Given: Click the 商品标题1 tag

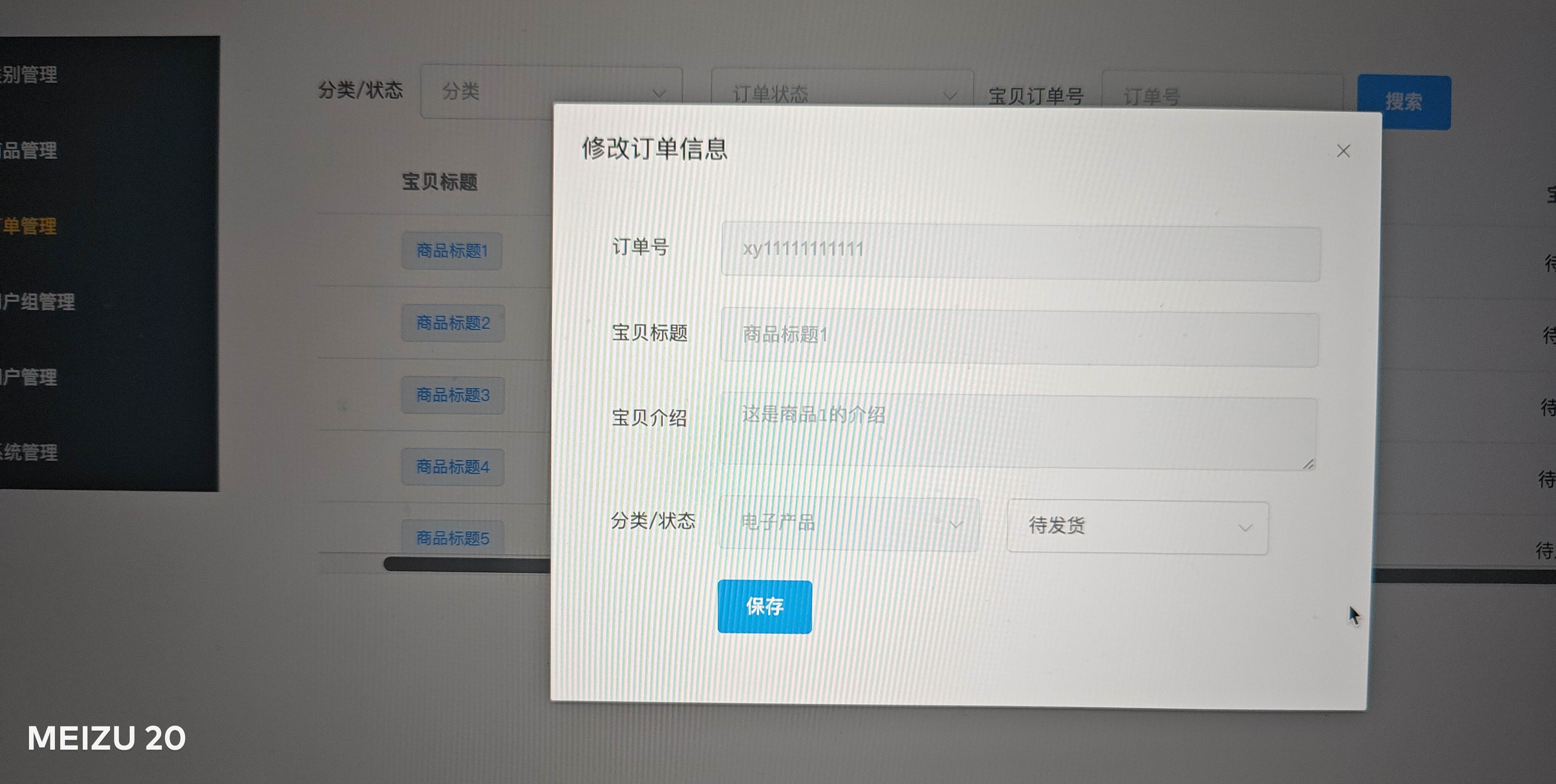Looking at the screenshot, I should 452,251.
